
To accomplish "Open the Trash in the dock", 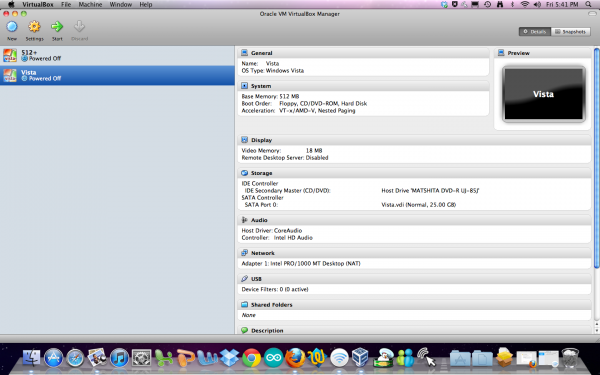I will pyautogui.click(x=570, y=358).
